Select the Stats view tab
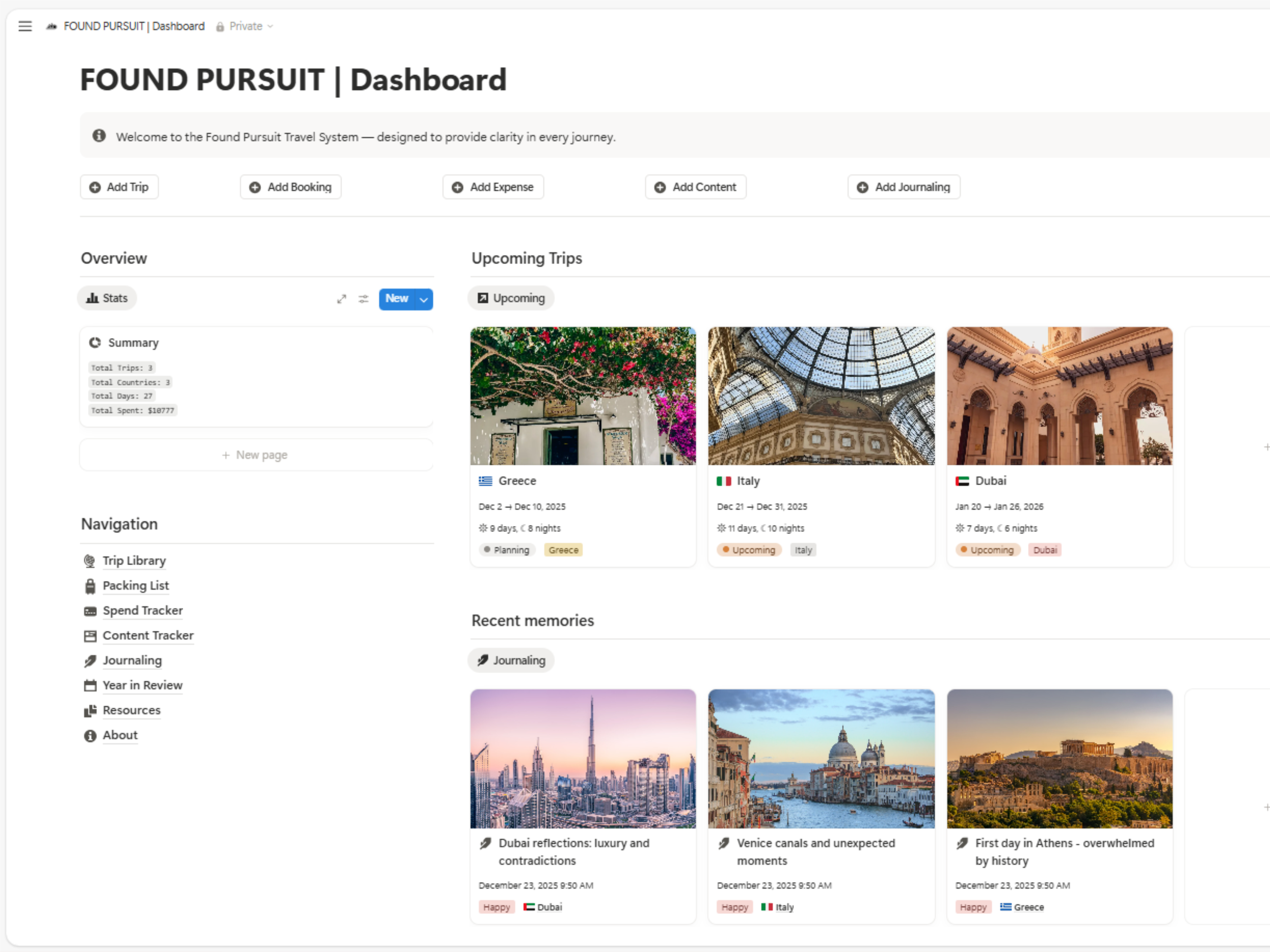 point(107,299)
